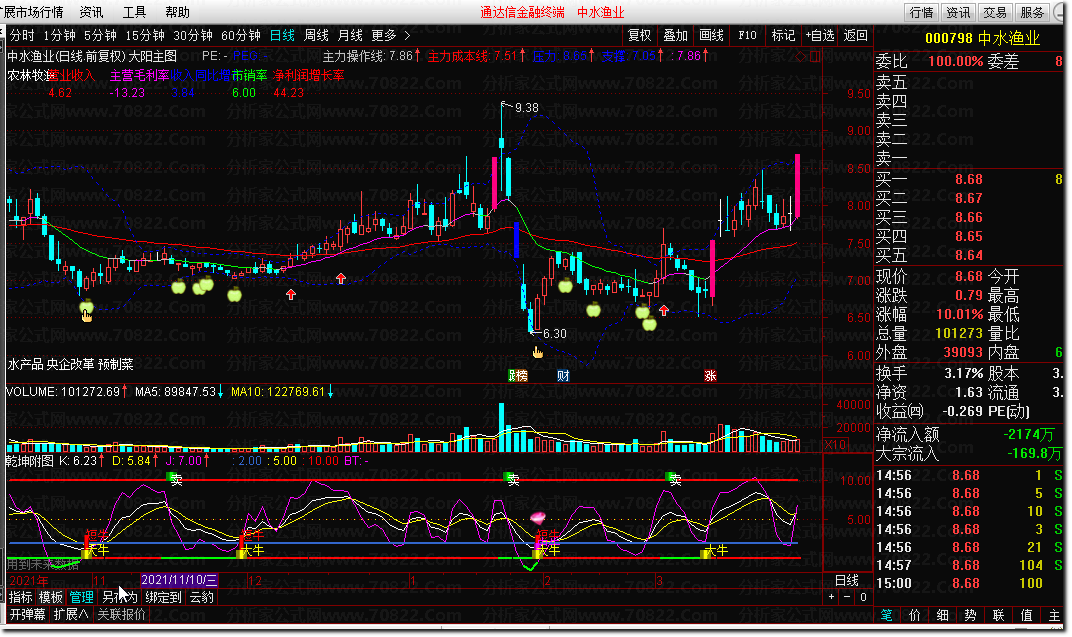Click the 更多 chevron arrow
1072x637 pixels.
407,35
